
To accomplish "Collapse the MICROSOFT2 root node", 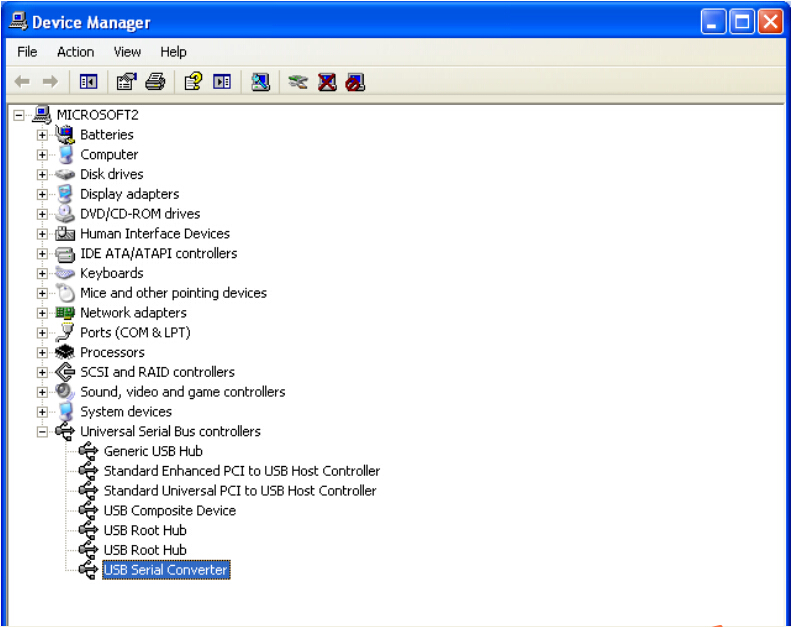I will [19, 116].
